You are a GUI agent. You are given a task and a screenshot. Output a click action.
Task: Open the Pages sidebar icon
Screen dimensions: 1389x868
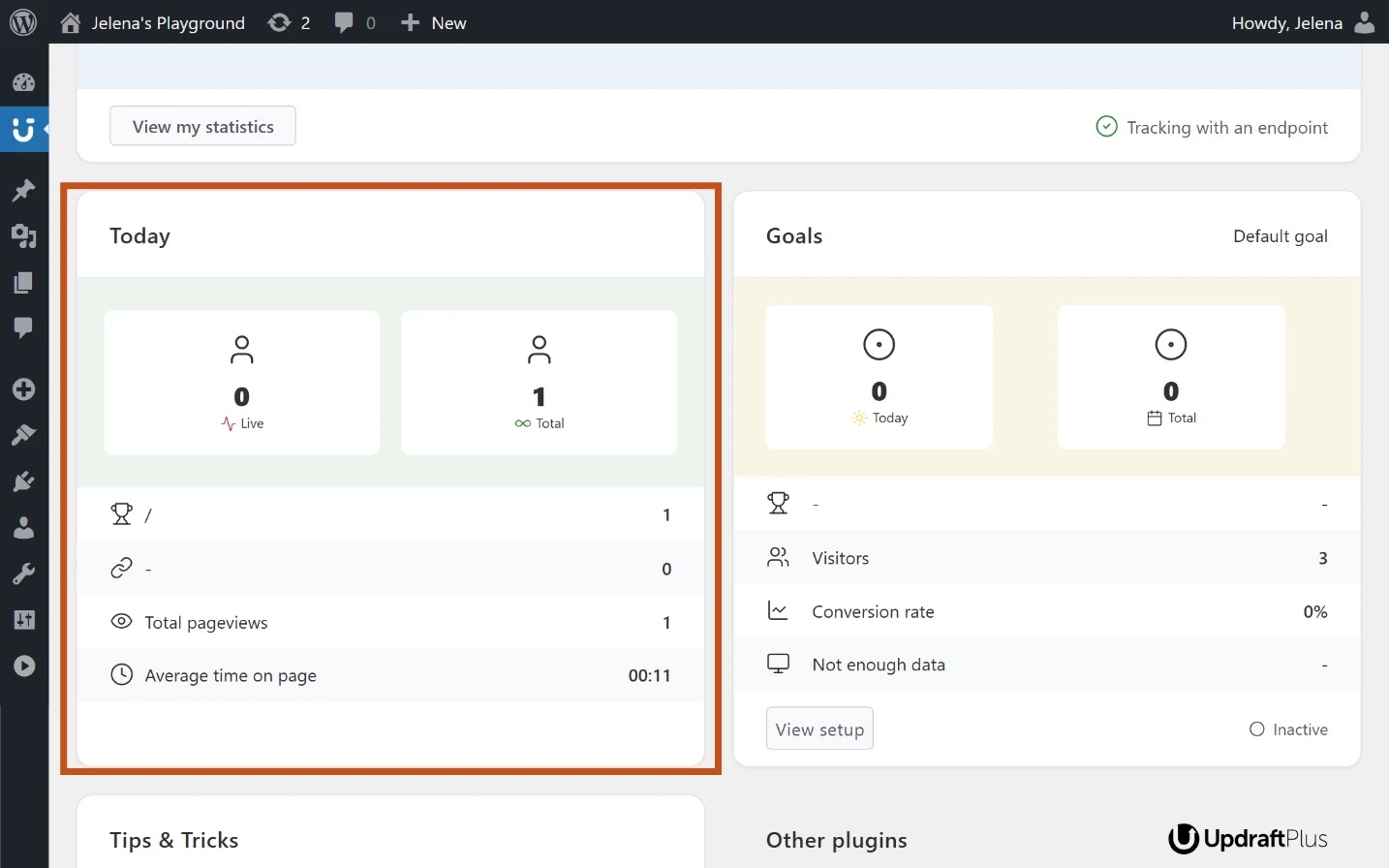pyautogui.click(x=23, y=282)
